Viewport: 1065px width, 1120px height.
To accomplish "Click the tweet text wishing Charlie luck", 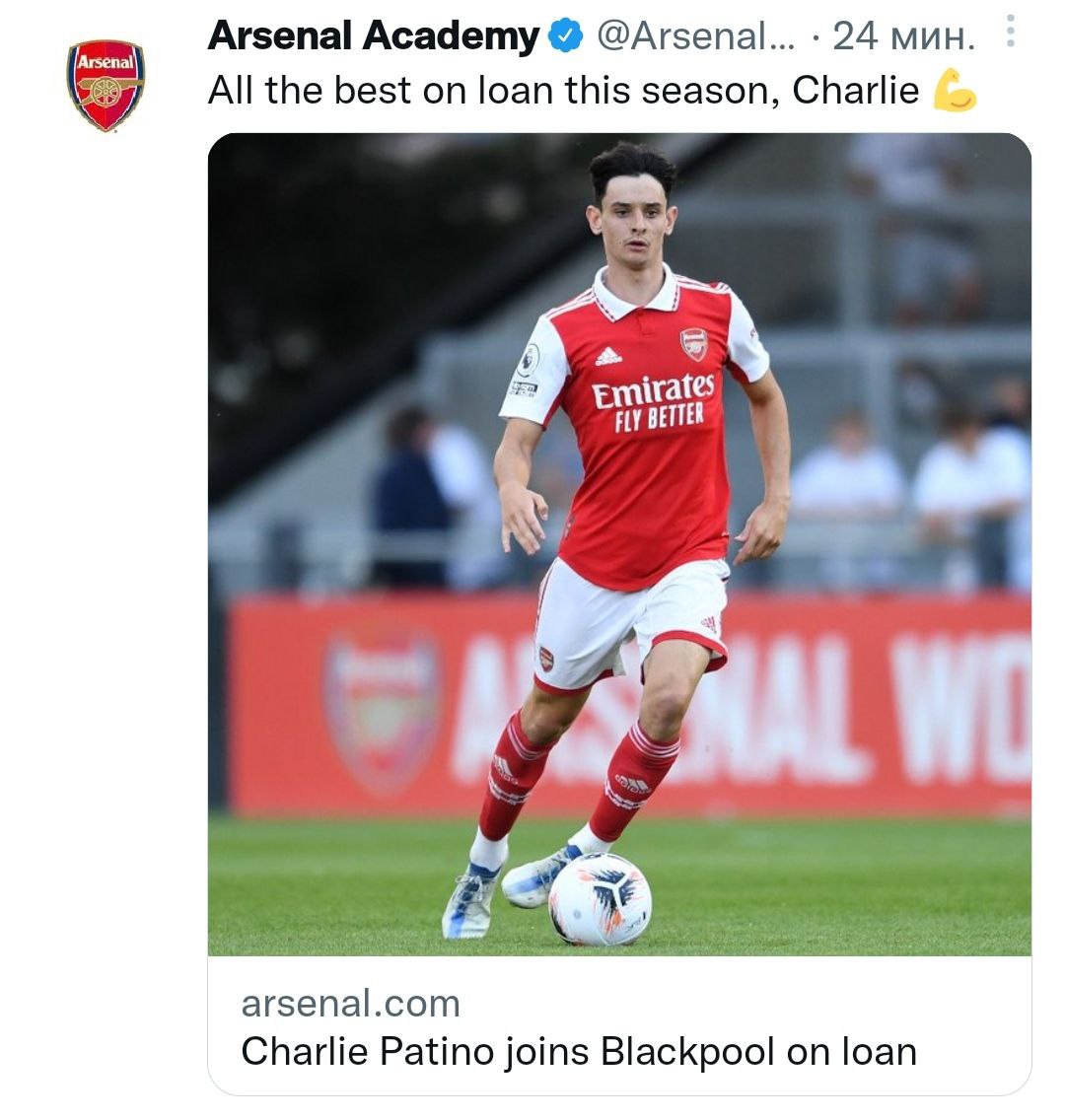I will pos(562,91).
